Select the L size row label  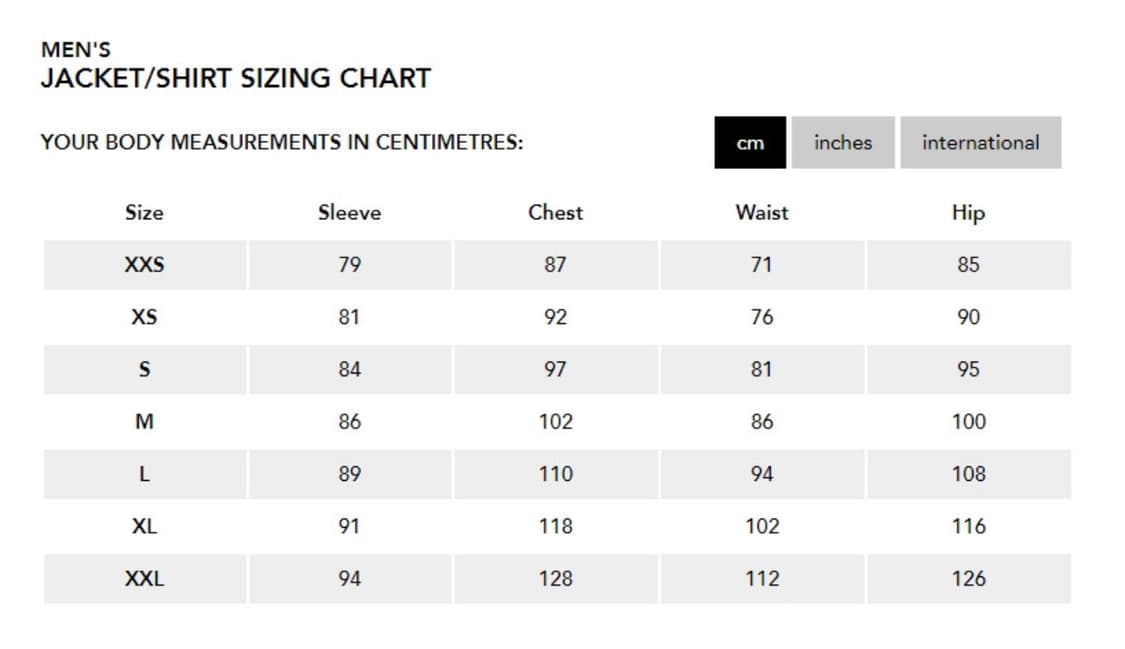[x=144, y=474]
